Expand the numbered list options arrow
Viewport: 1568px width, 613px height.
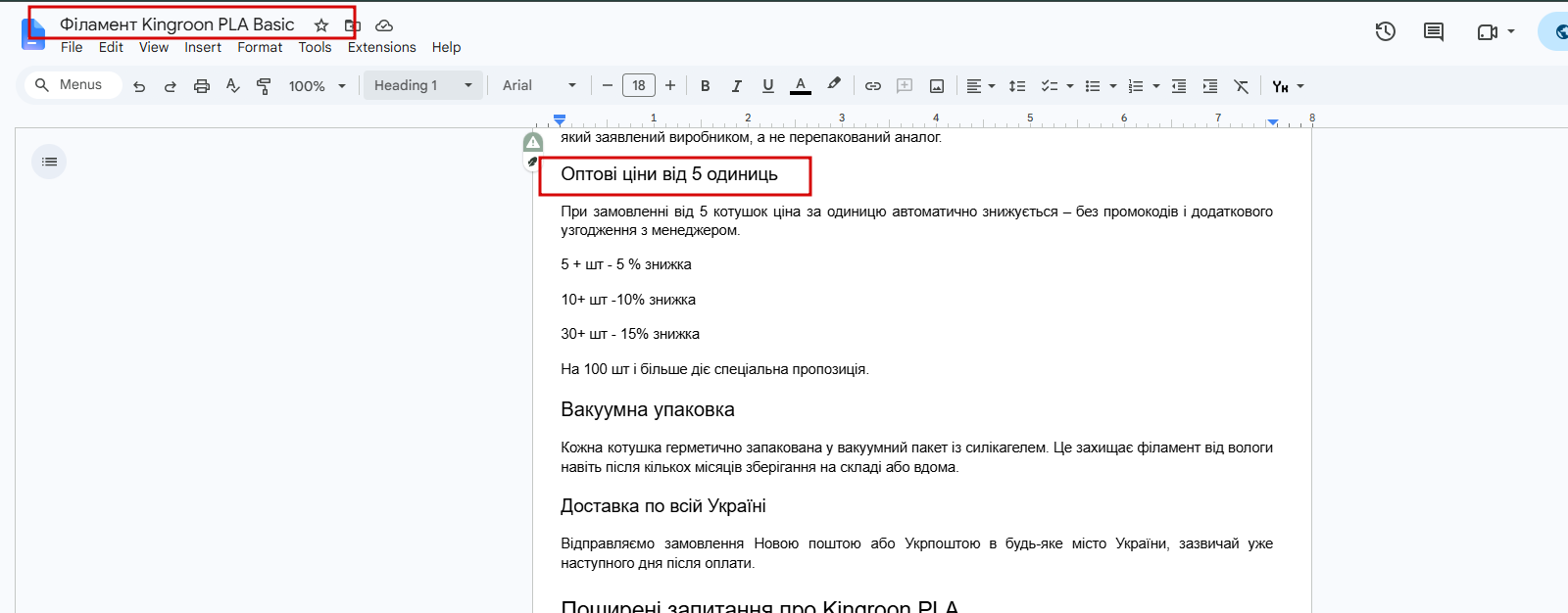(1156, 86)
